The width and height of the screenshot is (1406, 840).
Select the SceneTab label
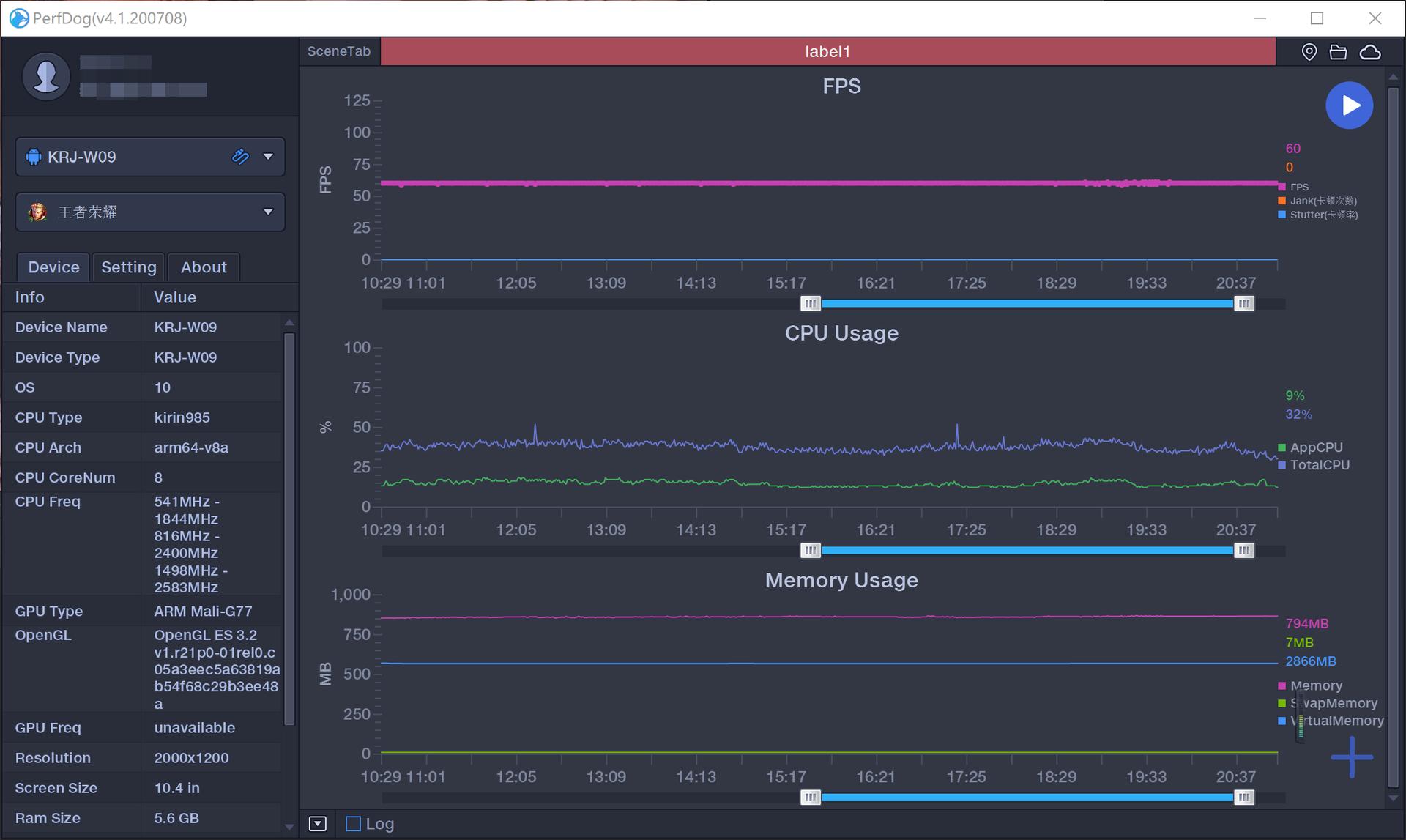(x=339, y=51)
